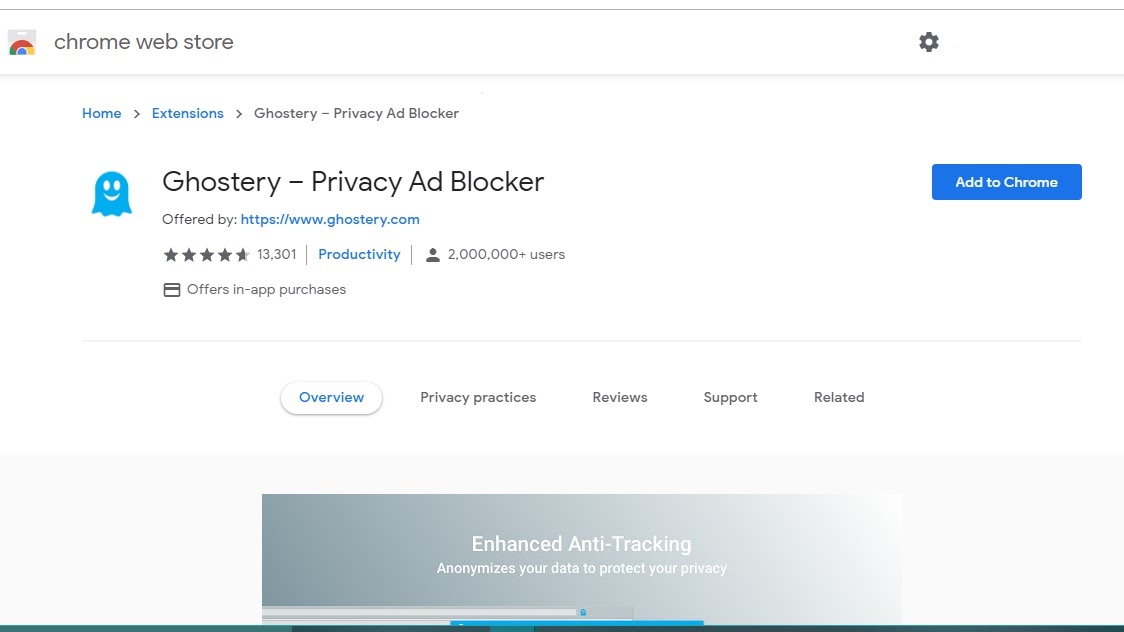Click the in-app purchases card icon
The image size is (1124, 632).
pyautogui.click(x=171, y=289)
